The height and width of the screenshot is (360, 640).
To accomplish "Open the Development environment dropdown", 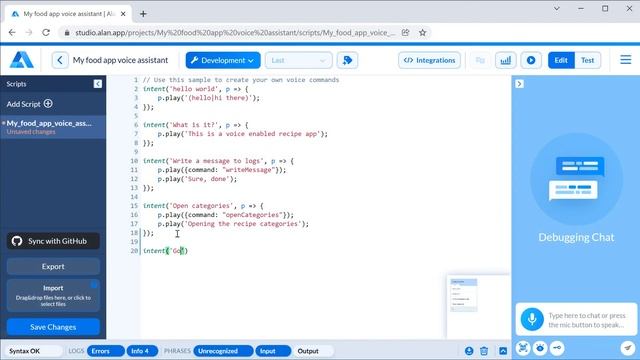I will click(x=223, y=60).
